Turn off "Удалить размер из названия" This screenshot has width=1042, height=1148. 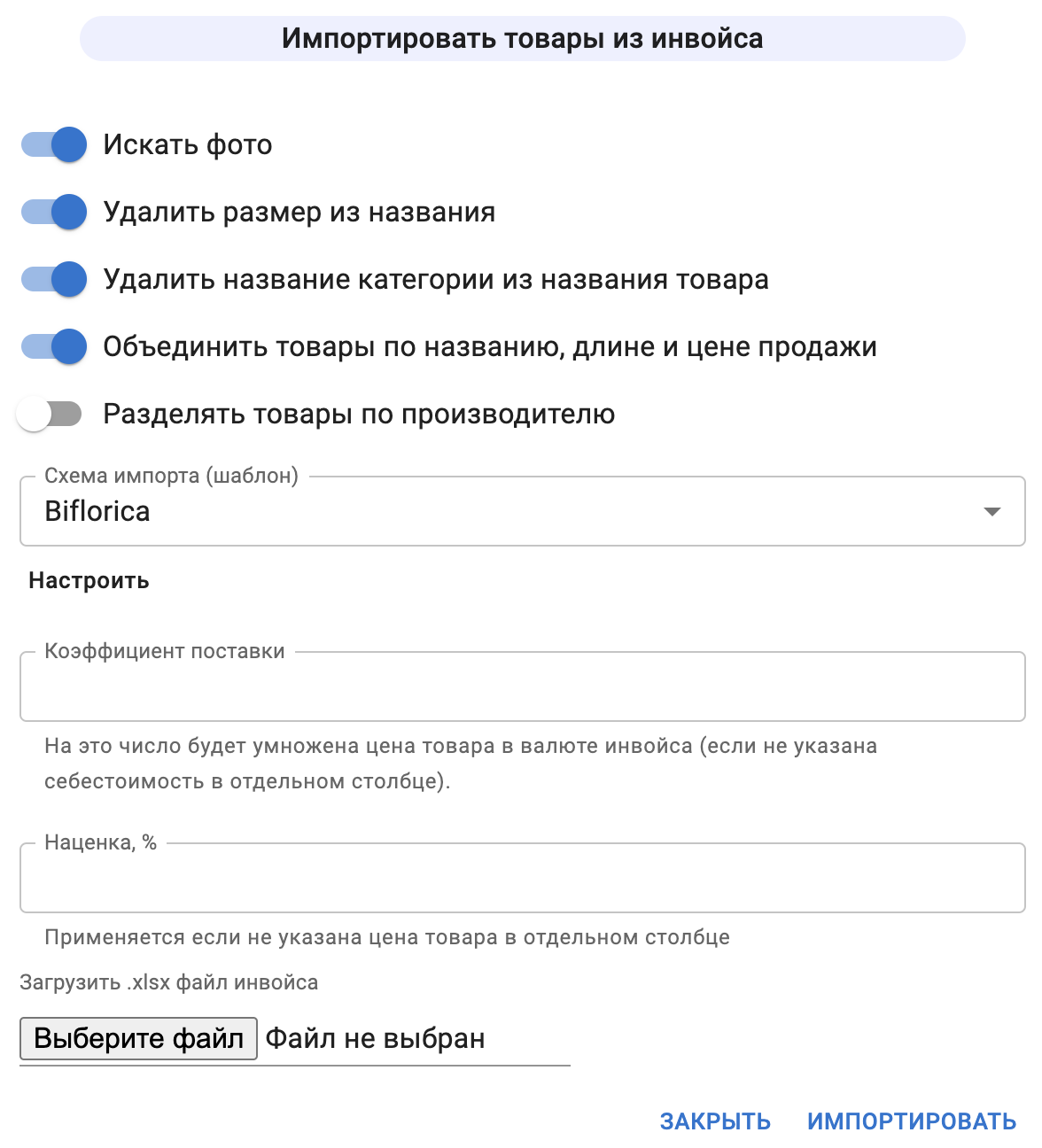tap(53, 212)
